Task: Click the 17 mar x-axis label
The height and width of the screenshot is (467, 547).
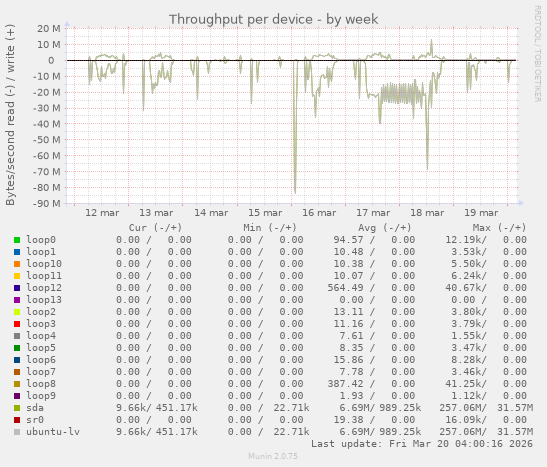Action: tap(373, 213)
